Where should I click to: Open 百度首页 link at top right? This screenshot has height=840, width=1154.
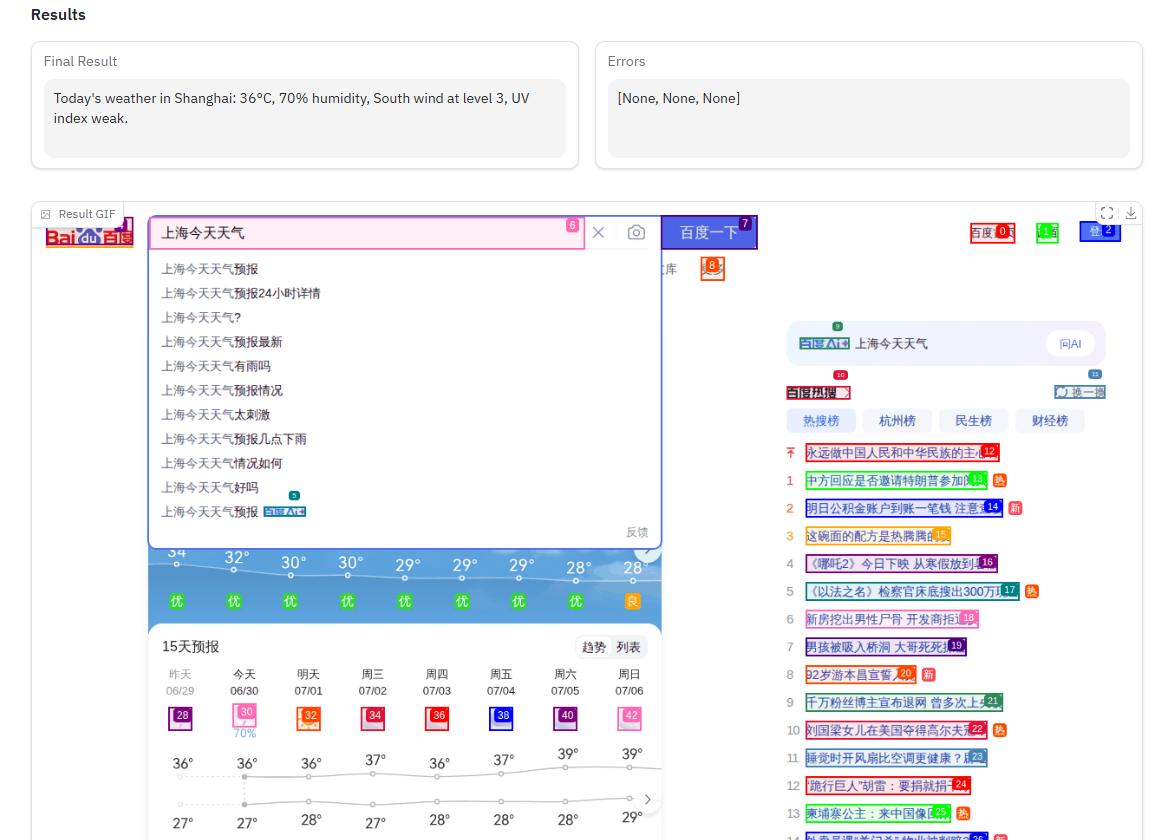(x=992, y=233)
